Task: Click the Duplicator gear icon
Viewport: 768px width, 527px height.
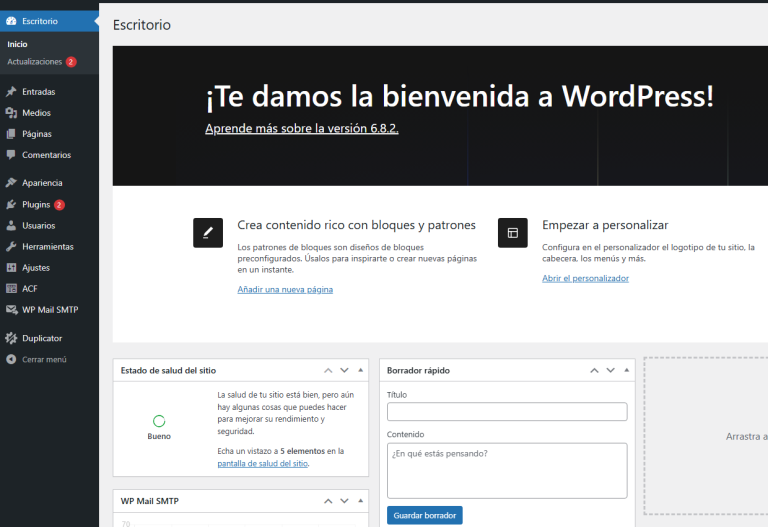Action: (11, 338)
